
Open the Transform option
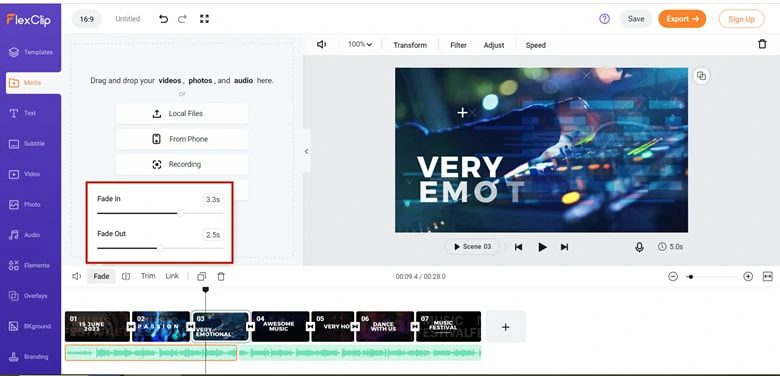(x=410, y=45)
